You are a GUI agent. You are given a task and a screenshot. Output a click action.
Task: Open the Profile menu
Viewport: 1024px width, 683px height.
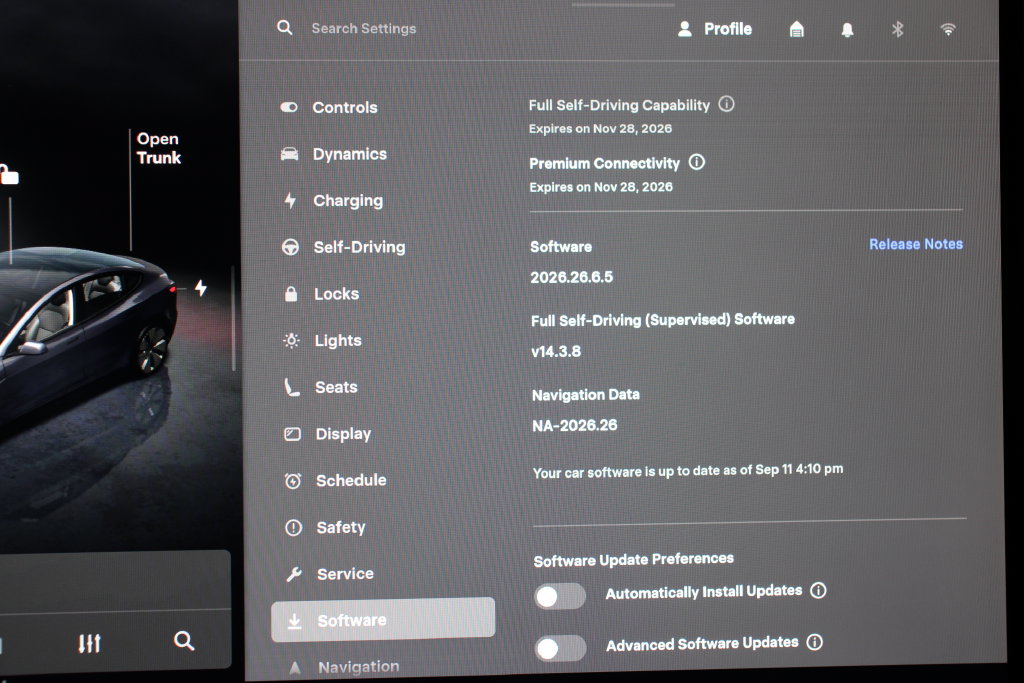point(714,29)
